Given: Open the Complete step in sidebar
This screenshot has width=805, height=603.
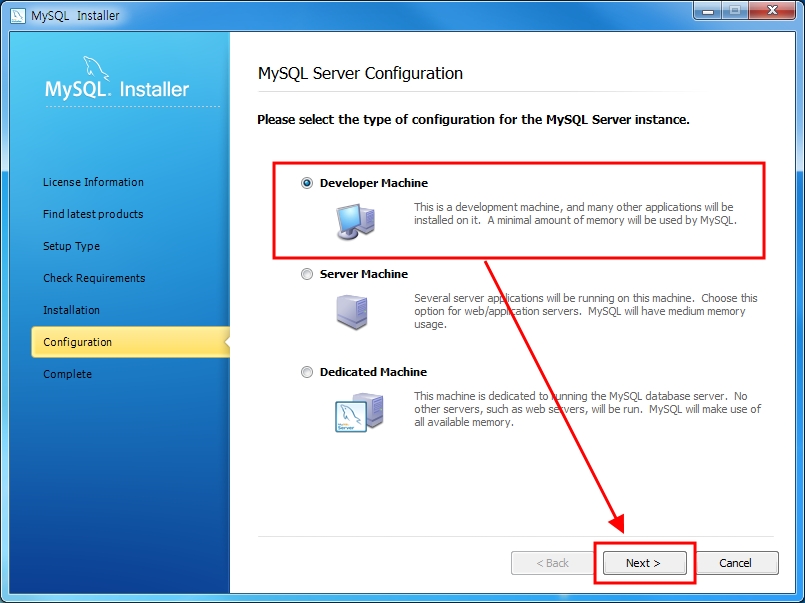Looking at the screenshot, I should click(x=67, y=374).
